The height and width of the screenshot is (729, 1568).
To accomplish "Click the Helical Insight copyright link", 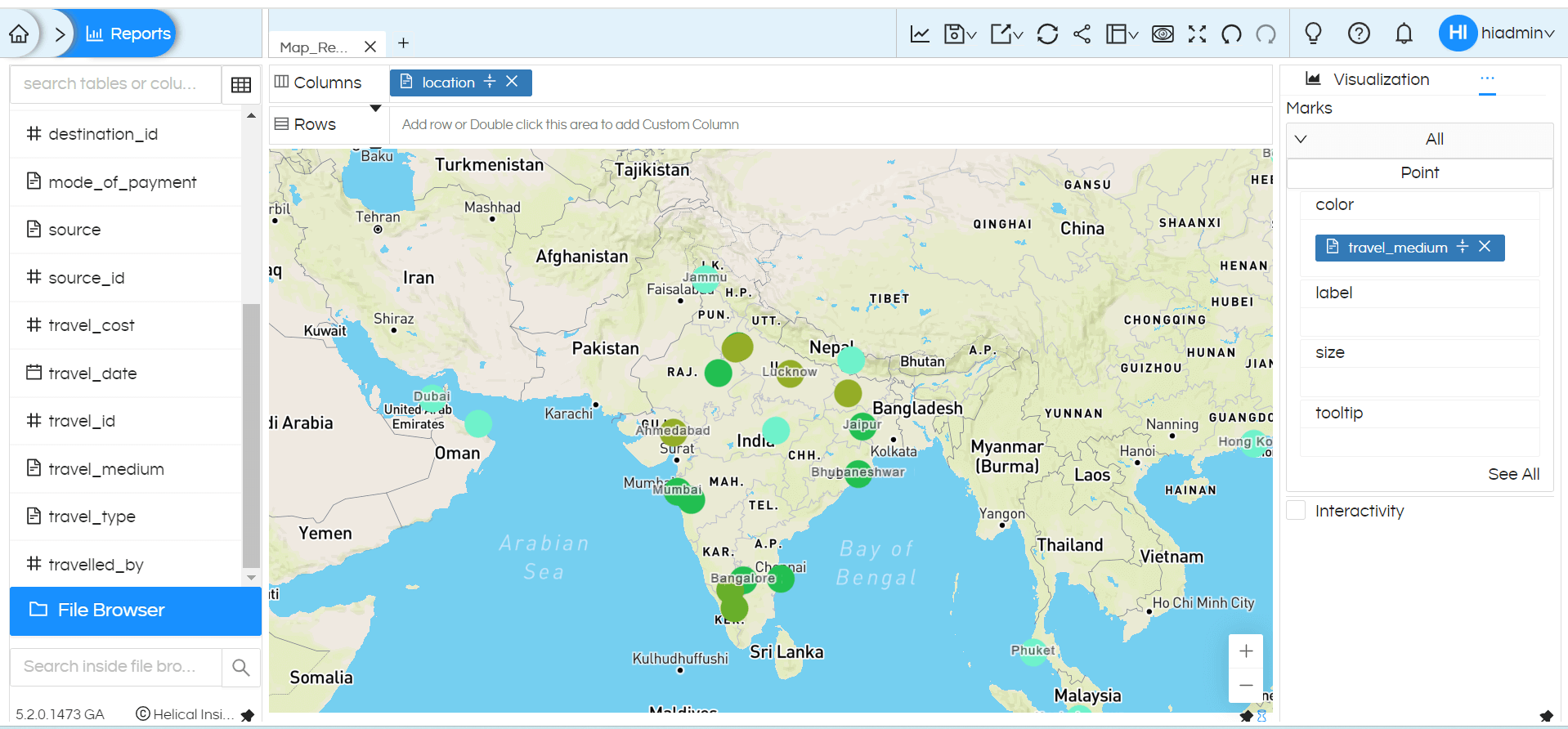I will tap(185, 714).
